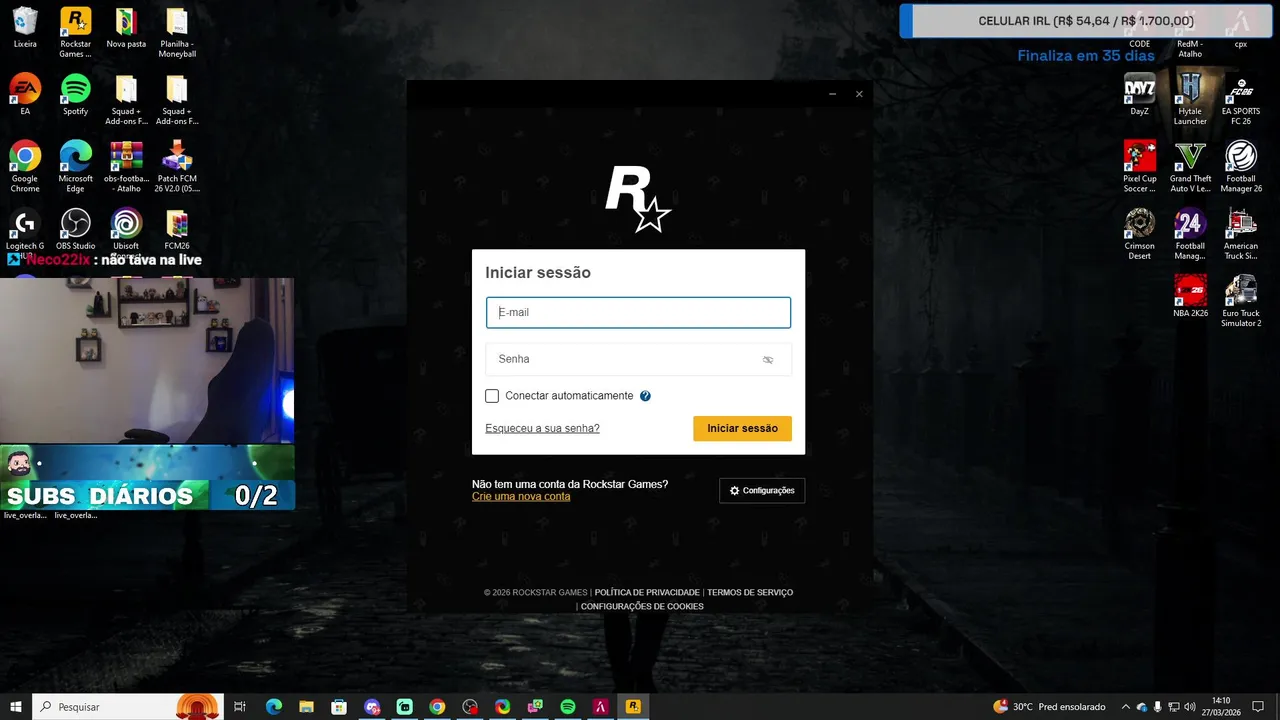Select the Rockstar Games desktop shortcut
The height and width of the screenshot is (720, 1280).
76,32
